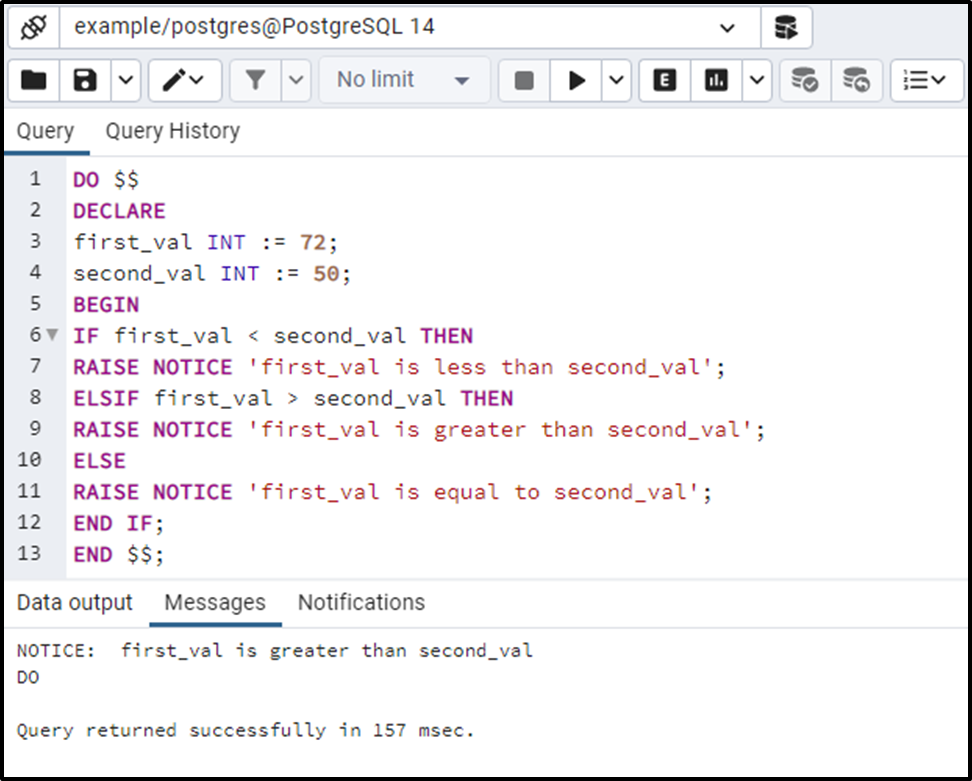972x781 pixels.
Task: Open the No limit rows dropdown
Action: [x=400, y=80]
